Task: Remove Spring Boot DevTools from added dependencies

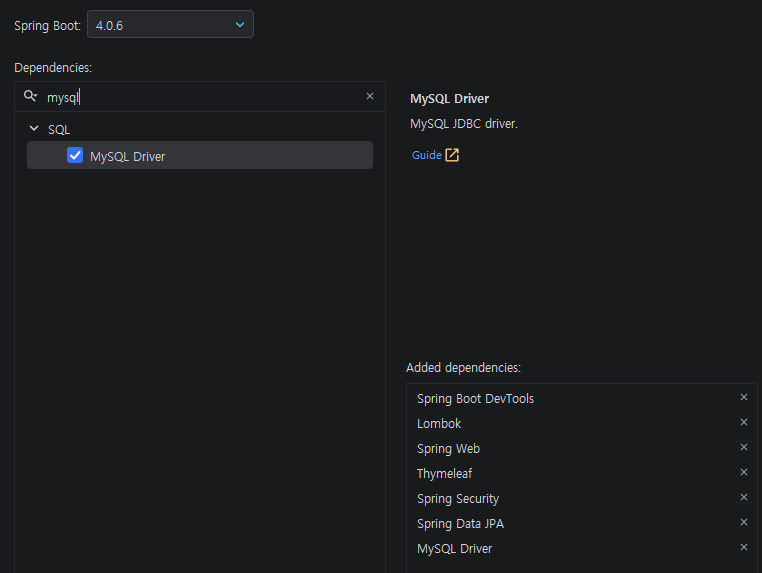Action: [x=744, y=397]
